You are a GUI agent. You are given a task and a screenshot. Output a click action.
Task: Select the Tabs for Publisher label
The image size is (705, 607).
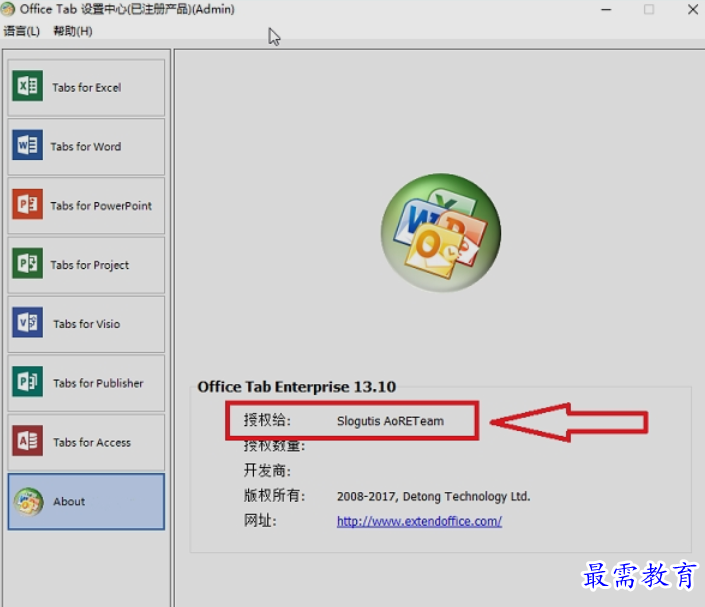pyautogui.click(x=98, y=384)
